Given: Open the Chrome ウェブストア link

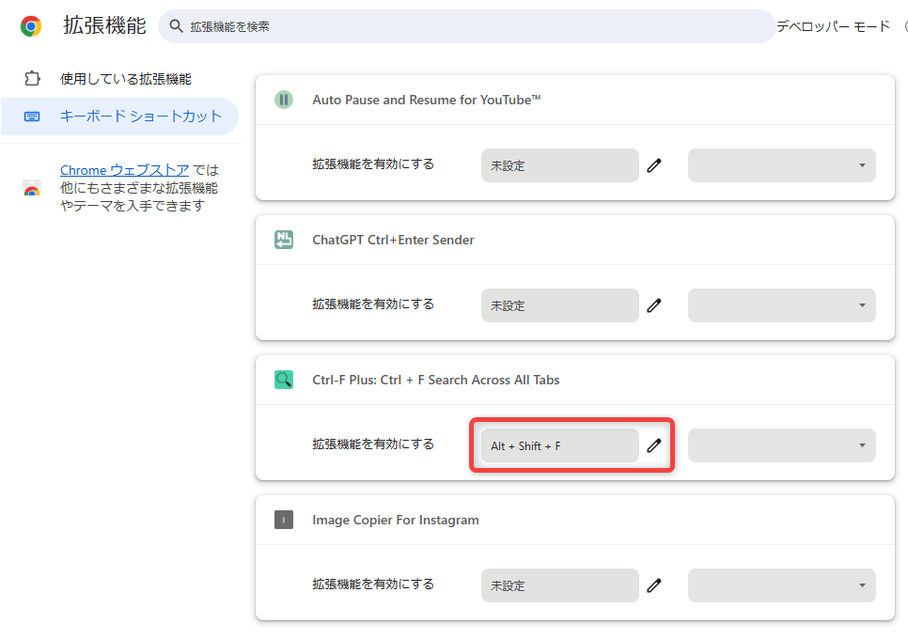Looking at the screenshot, I should [x=125, y=170].
